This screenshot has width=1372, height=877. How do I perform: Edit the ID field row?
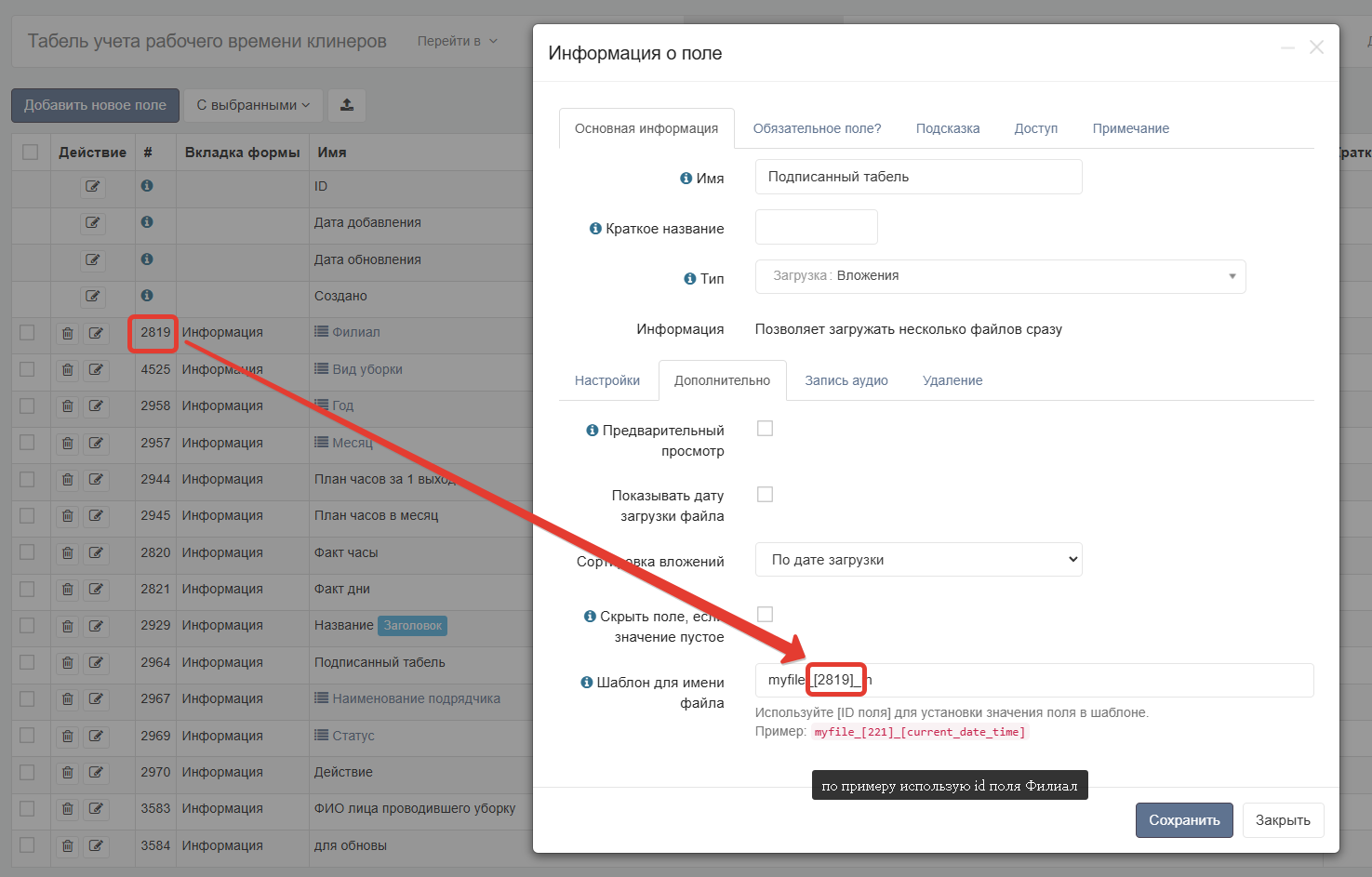click(x=92, y=186)
